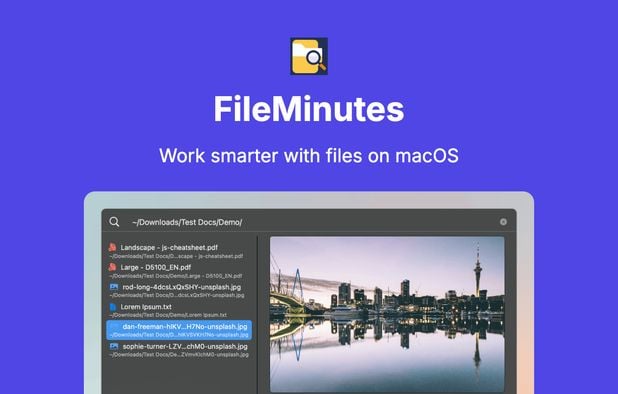Click the image icon beside rod-long unsplash.jpg
This screenshot has height=394, width=618.
[114, 287]
